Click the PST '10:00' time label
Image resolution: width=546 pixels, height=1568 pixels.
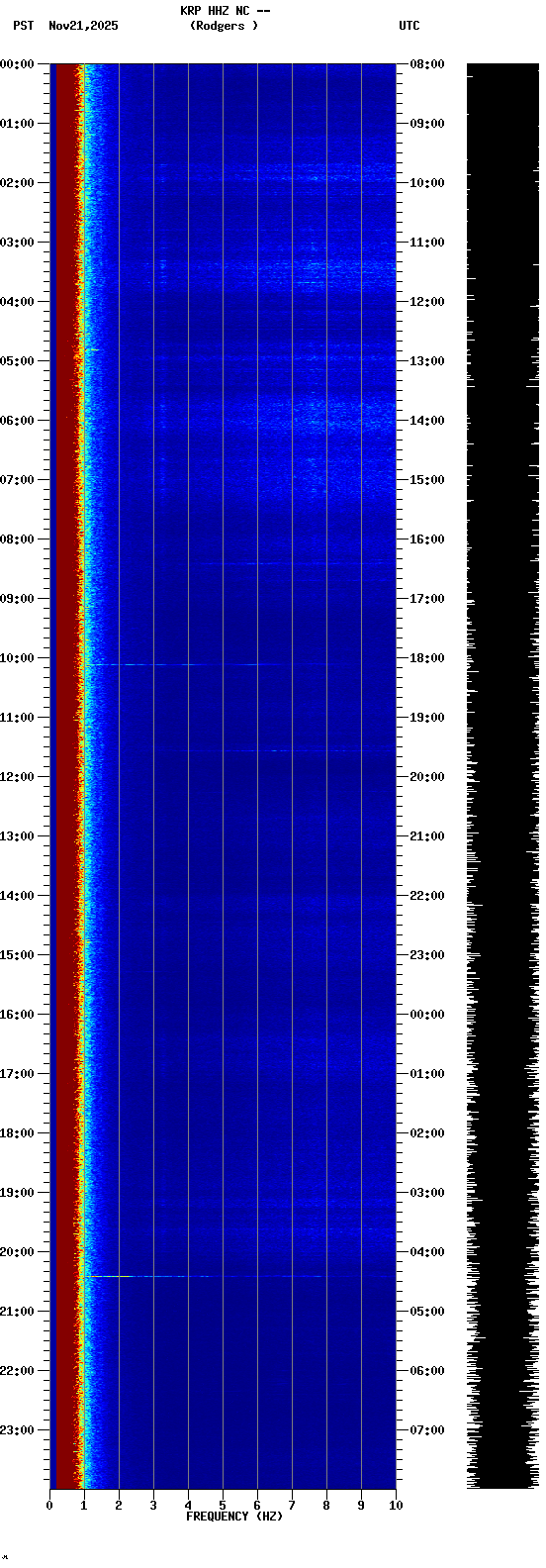(x=17, y=658)
